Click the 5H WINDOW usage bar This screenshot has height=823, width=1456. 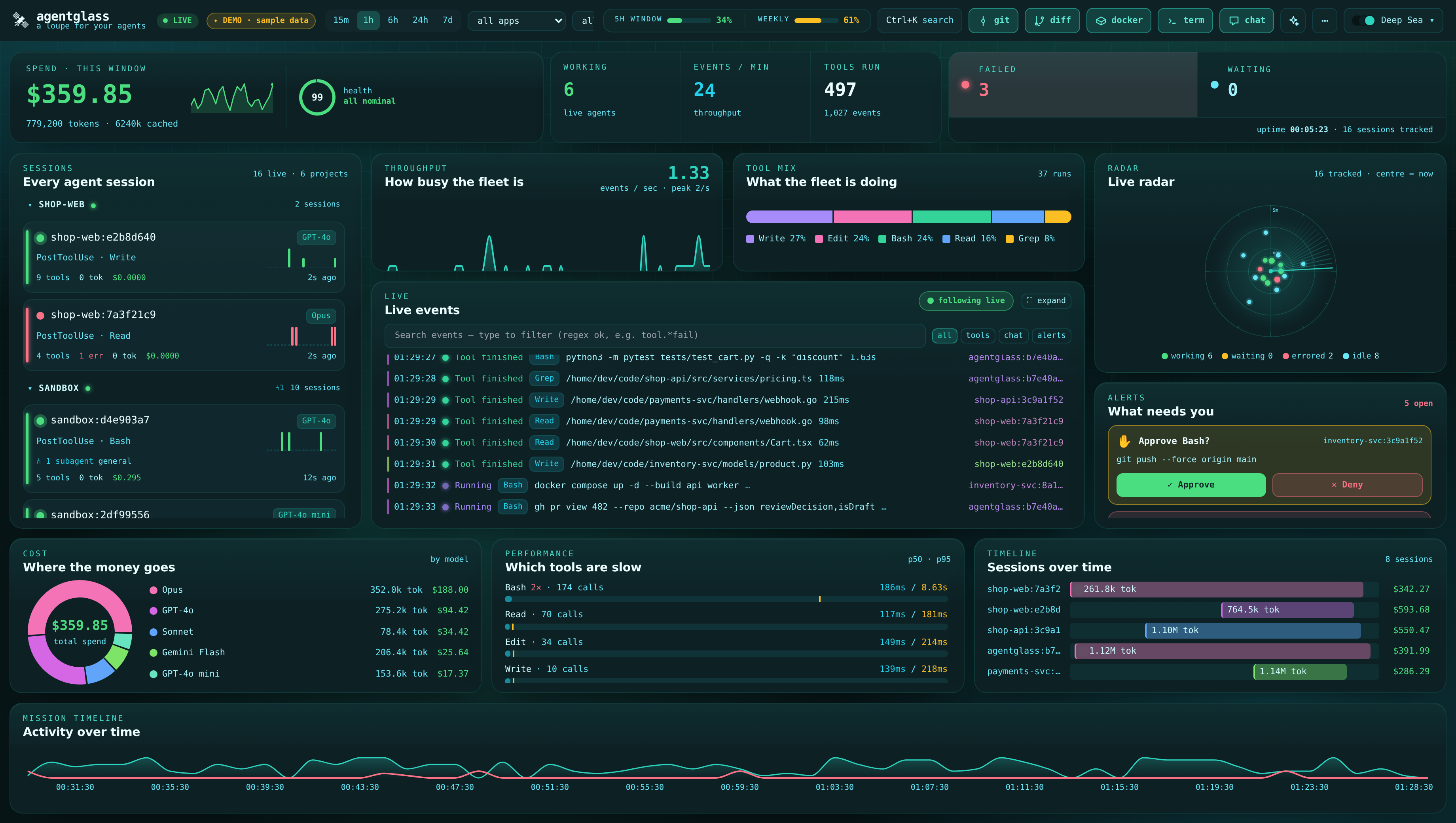[688, 20]
